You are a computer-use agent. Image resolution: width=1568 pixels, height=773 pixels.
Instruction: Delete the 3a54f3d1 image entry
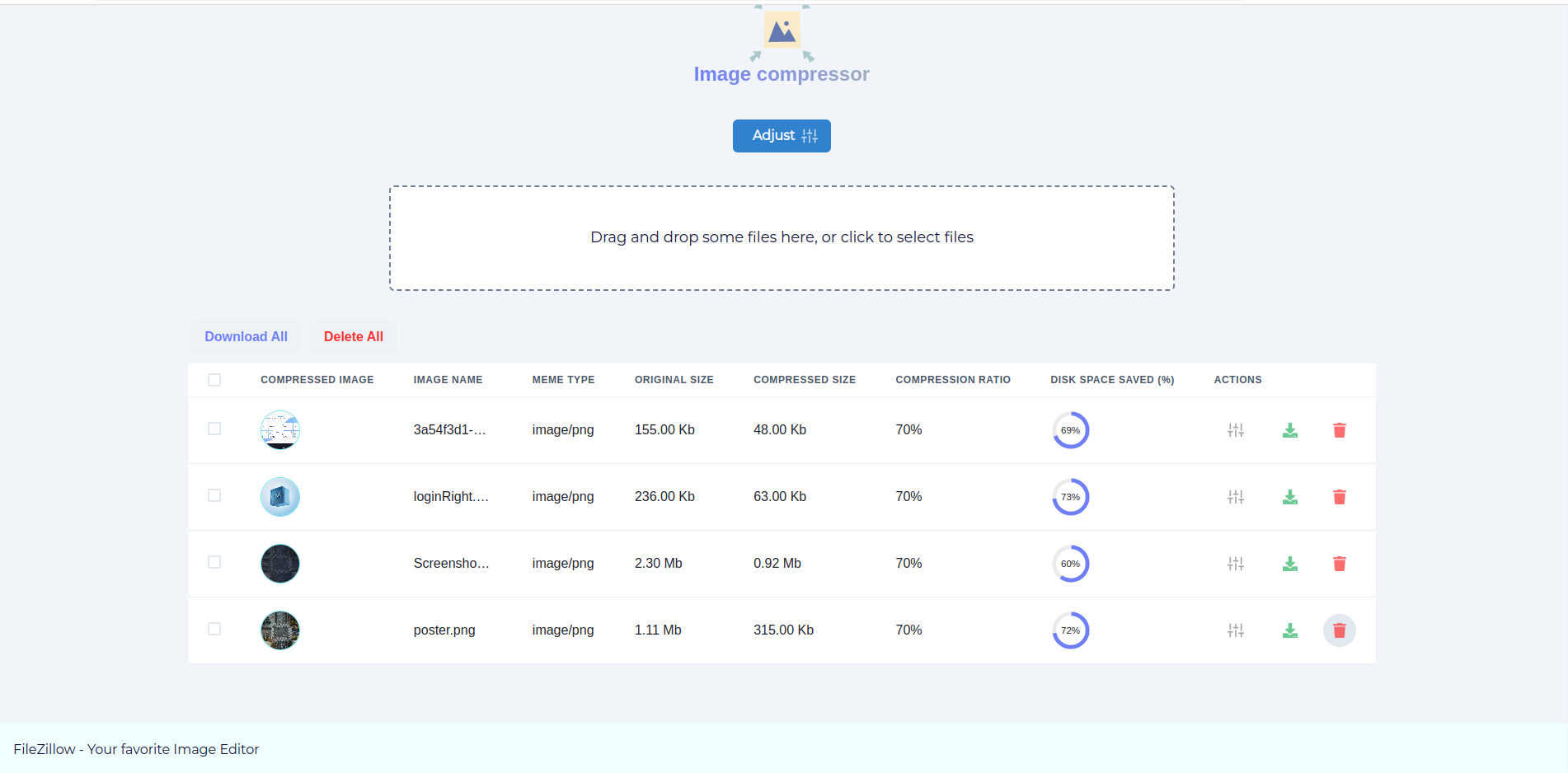tap(1339, 429)
